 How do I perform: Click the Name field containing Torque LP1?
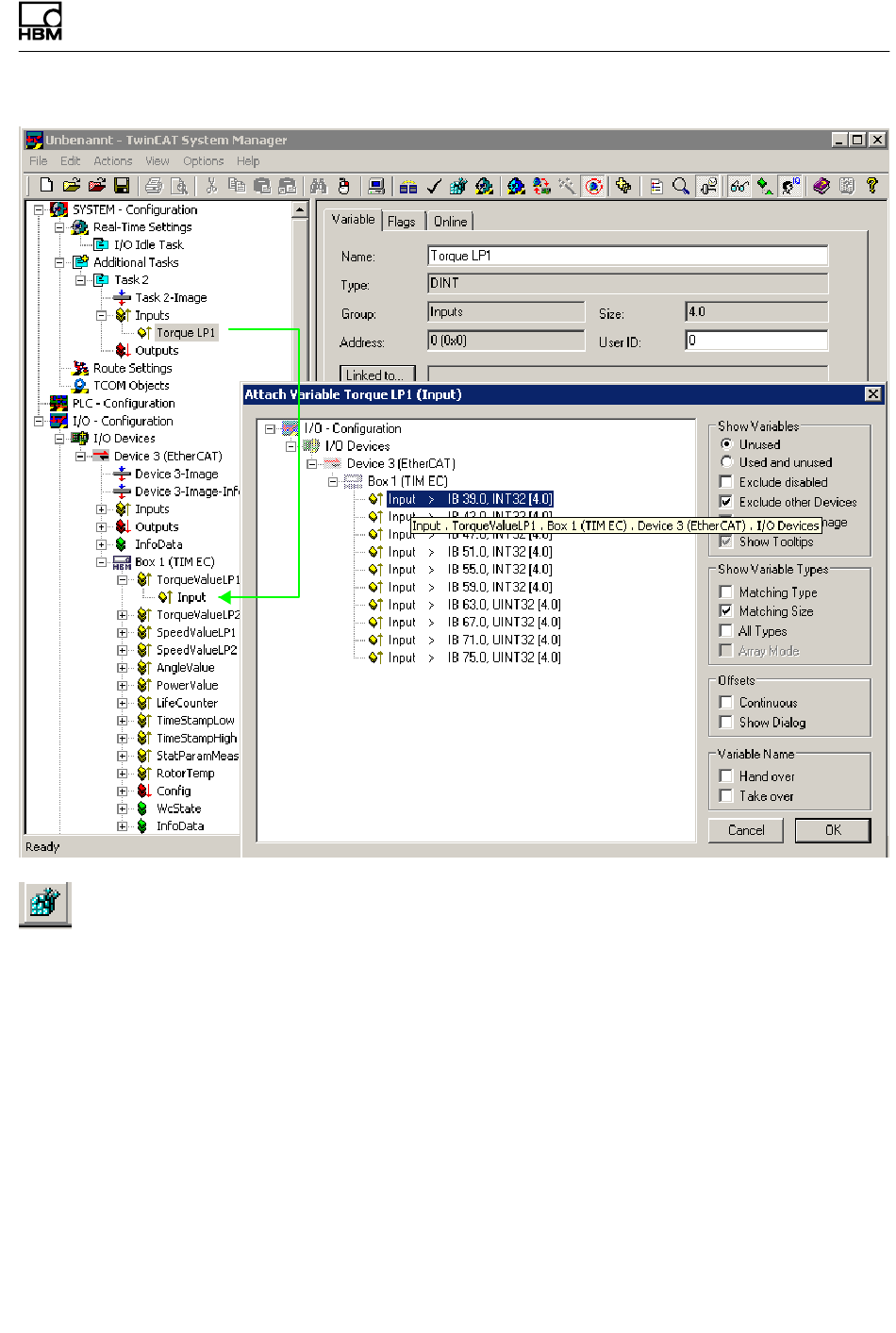click(x=628, y=256)
